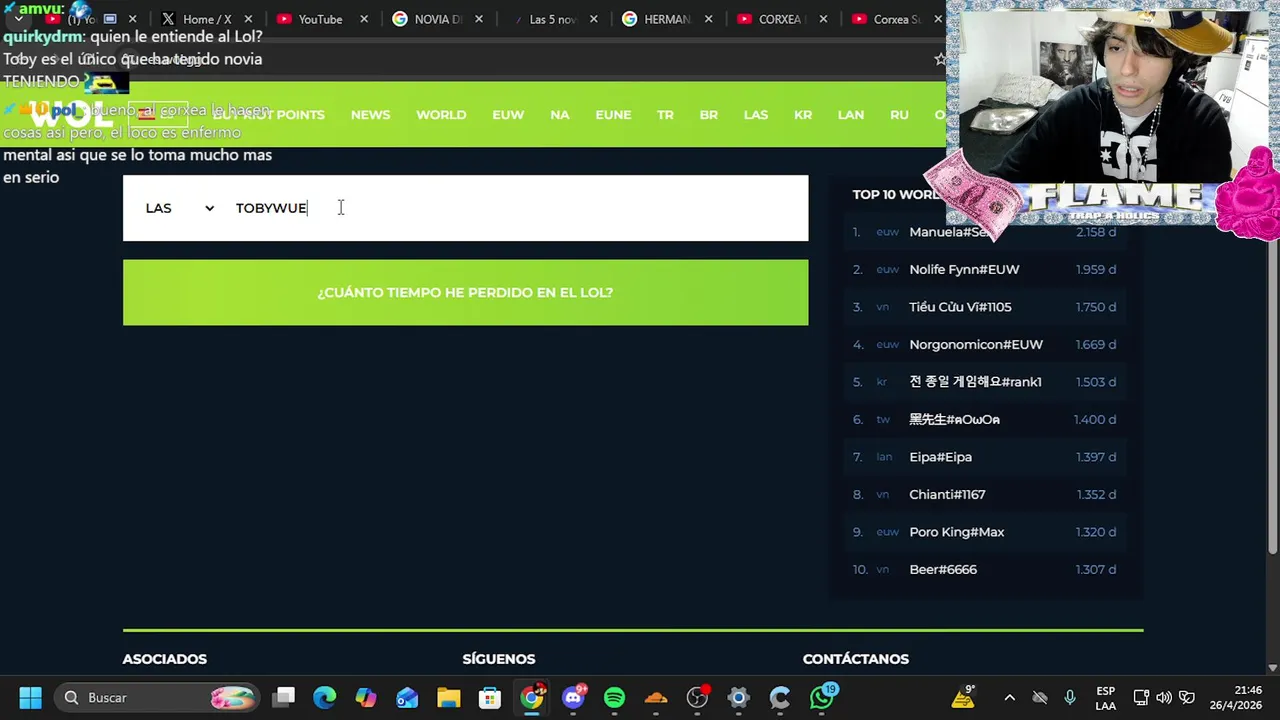Click the SÍGUENOS footer heading
The image size is (1280, 720).
(x=499, y=659)
